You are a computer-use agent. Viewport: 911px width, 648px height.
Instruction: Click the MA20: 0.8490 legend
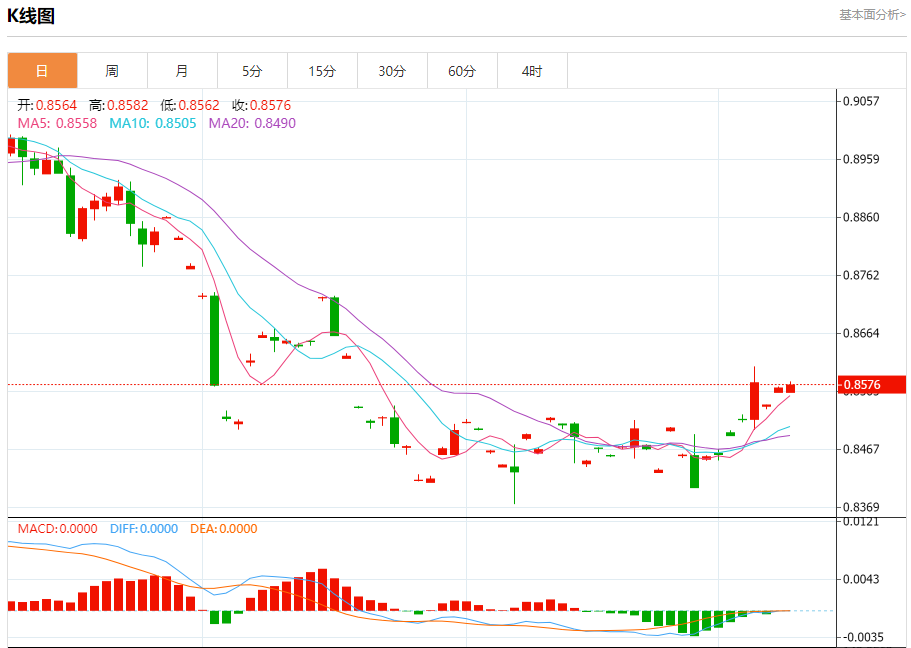pos(252,123)
